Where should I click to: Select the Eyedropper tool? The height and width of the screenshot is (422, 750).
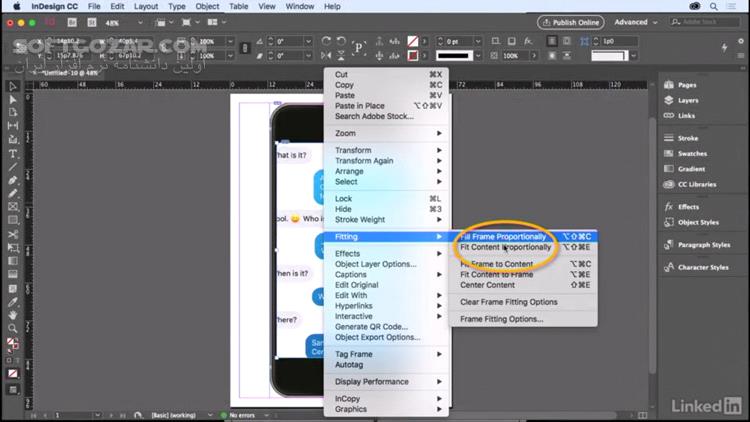point(13,302)
